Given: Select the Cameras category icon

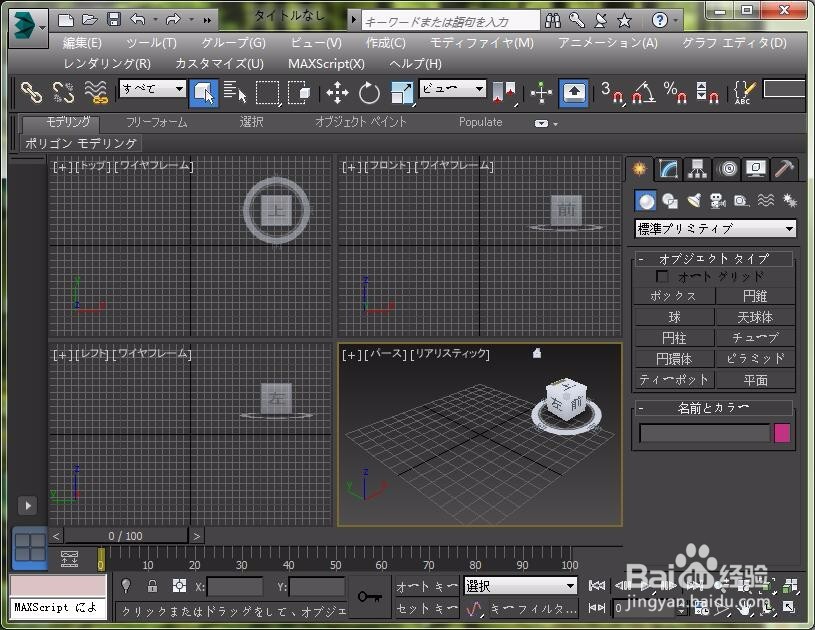Looking at the screenshot, I should 718,201.
